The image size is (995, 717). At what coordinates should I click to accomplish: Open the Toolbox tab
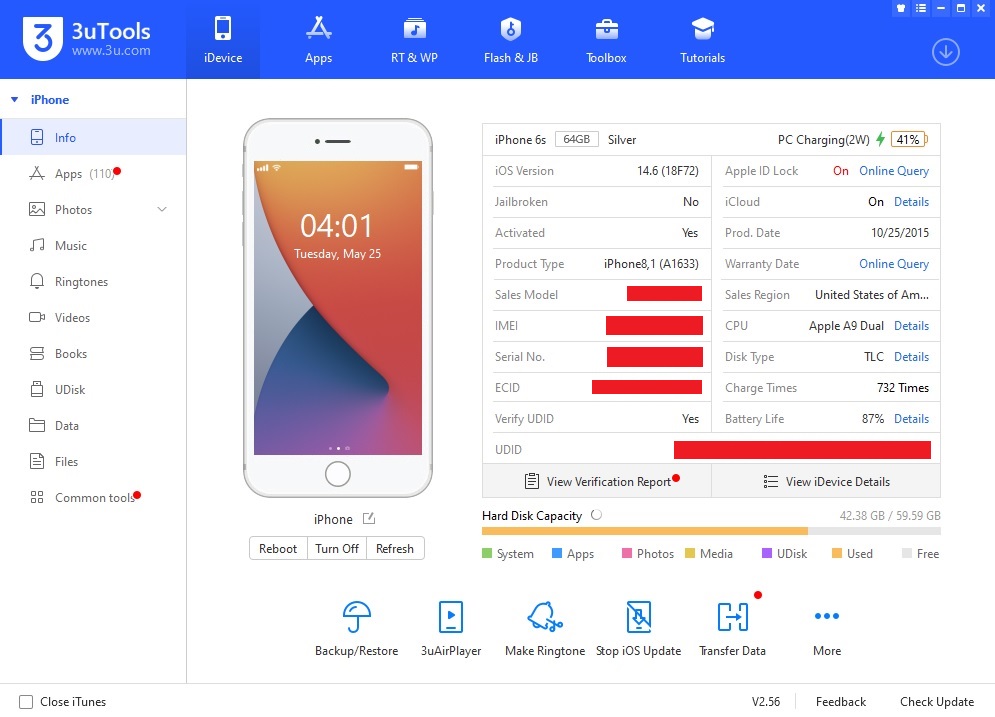(605, 38)
